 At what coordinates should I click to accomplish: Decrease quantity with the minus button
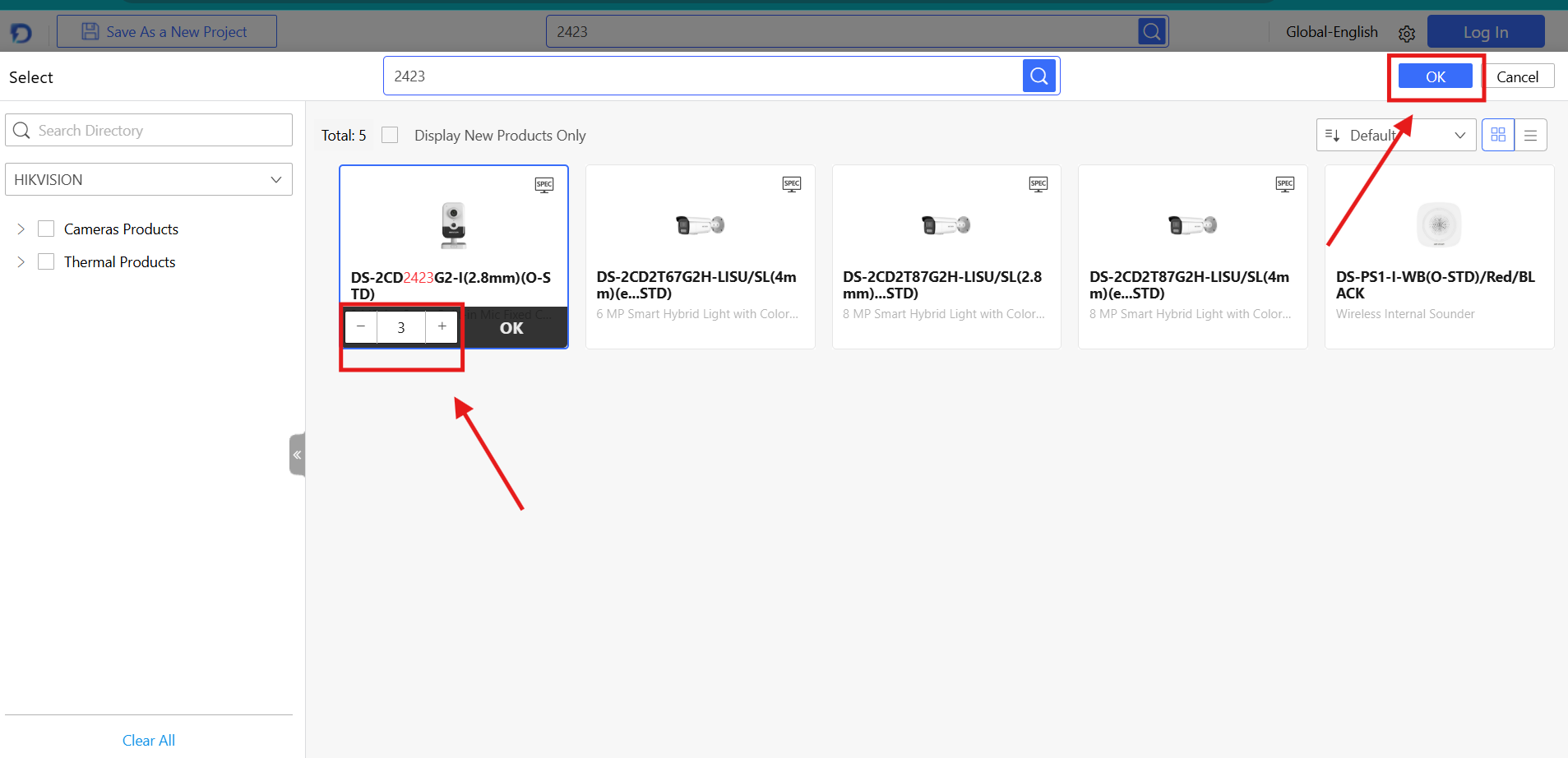361,327
